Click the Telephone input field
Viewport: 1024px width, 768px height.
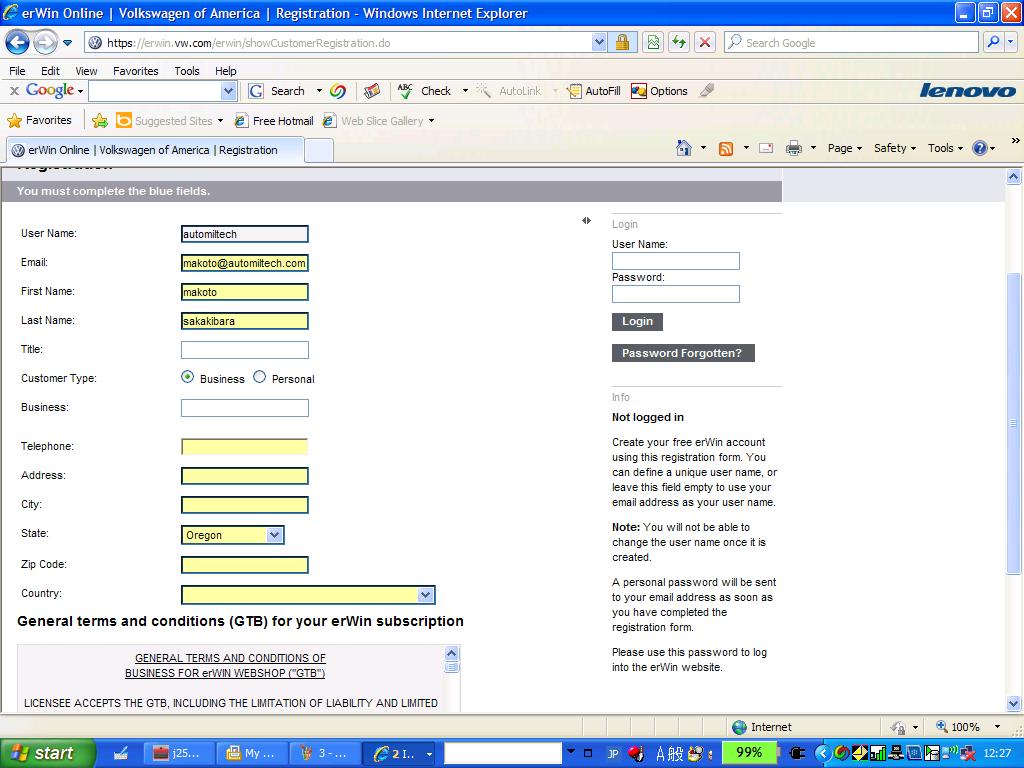point(244,447)
